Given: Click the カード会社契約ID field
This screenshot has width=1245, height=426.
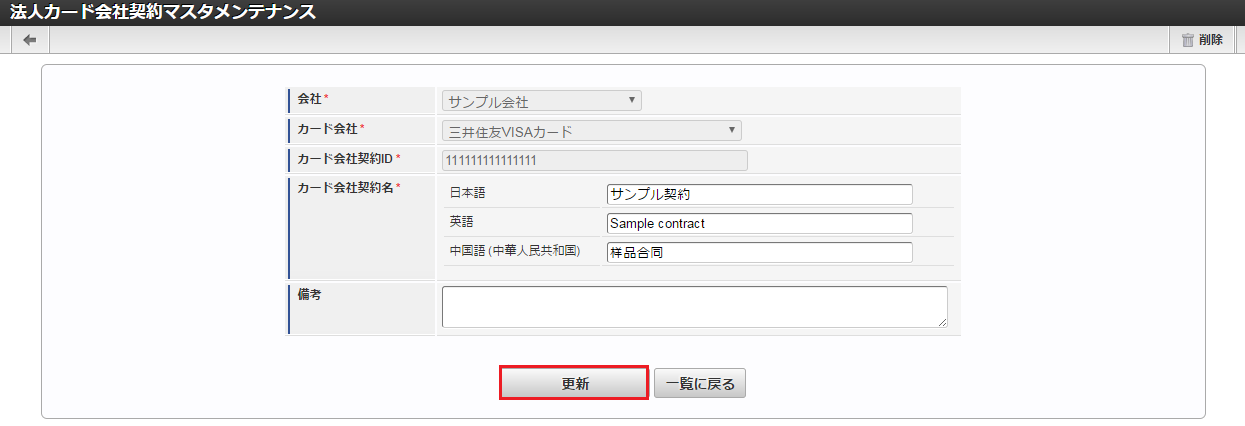Looking at the screenshot, I should click(x=595, y=160).
